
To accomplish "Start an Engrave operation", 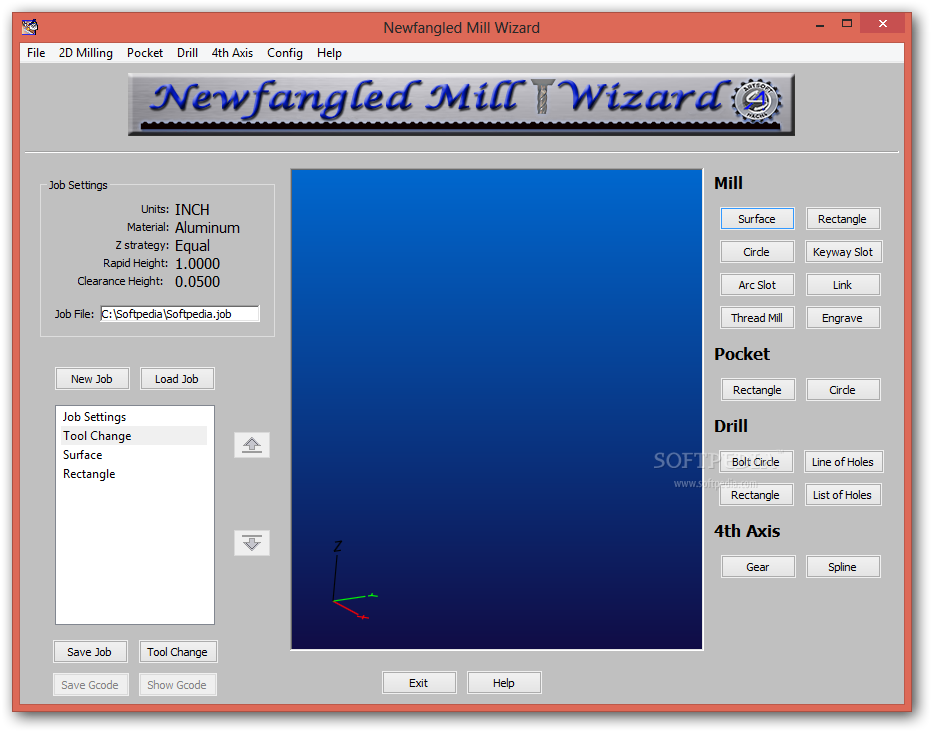I will pos(842,318).
